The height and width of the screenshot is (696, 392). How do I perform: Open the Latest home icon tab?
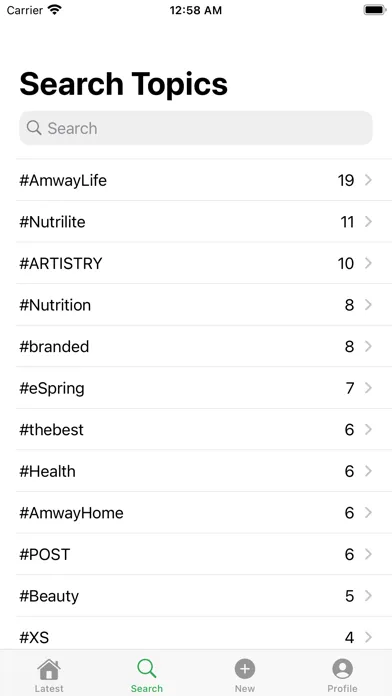tap(49, 669)
